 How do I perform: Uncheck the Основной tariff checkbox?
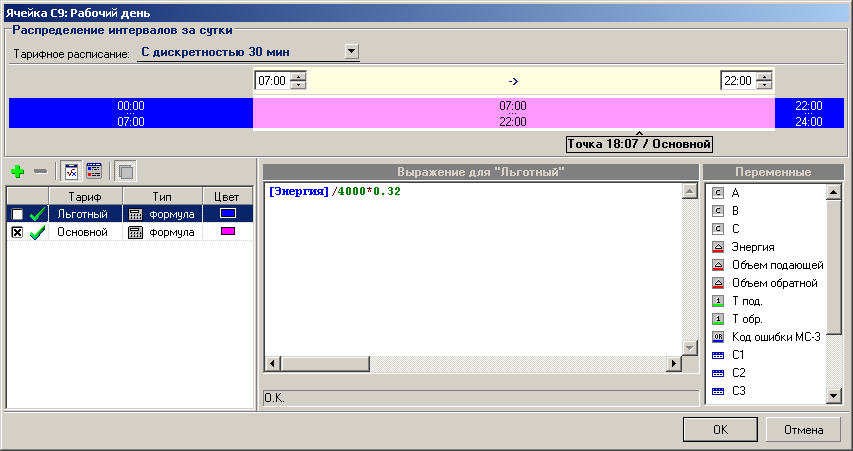point(17,232)
